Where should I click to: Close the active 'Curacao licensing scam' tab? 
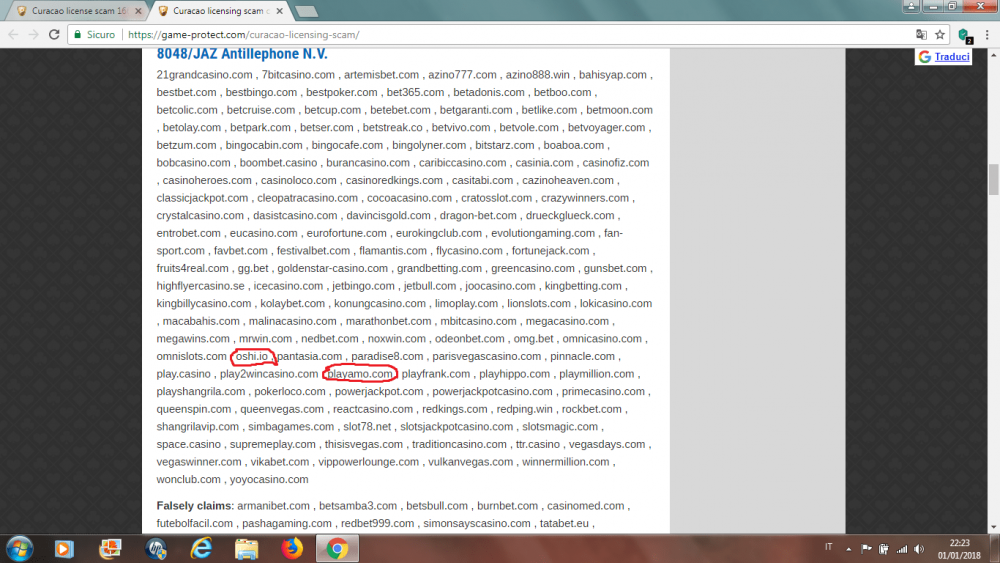coord(279,11)
